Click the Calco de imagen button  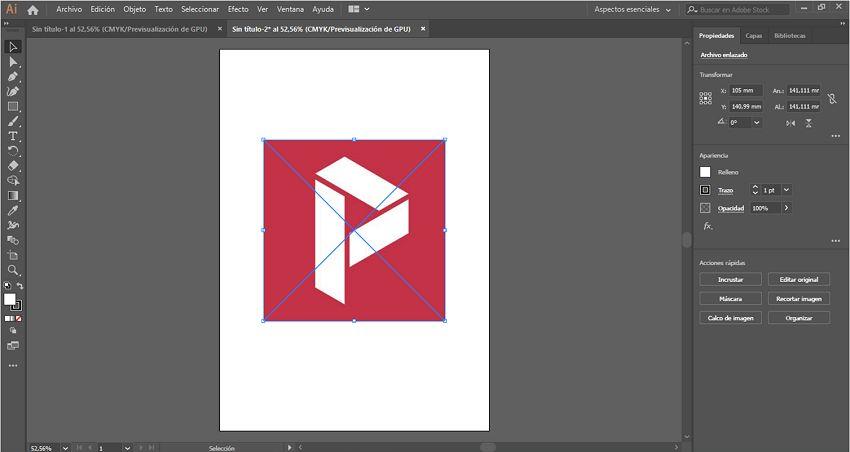pos(730,318)
